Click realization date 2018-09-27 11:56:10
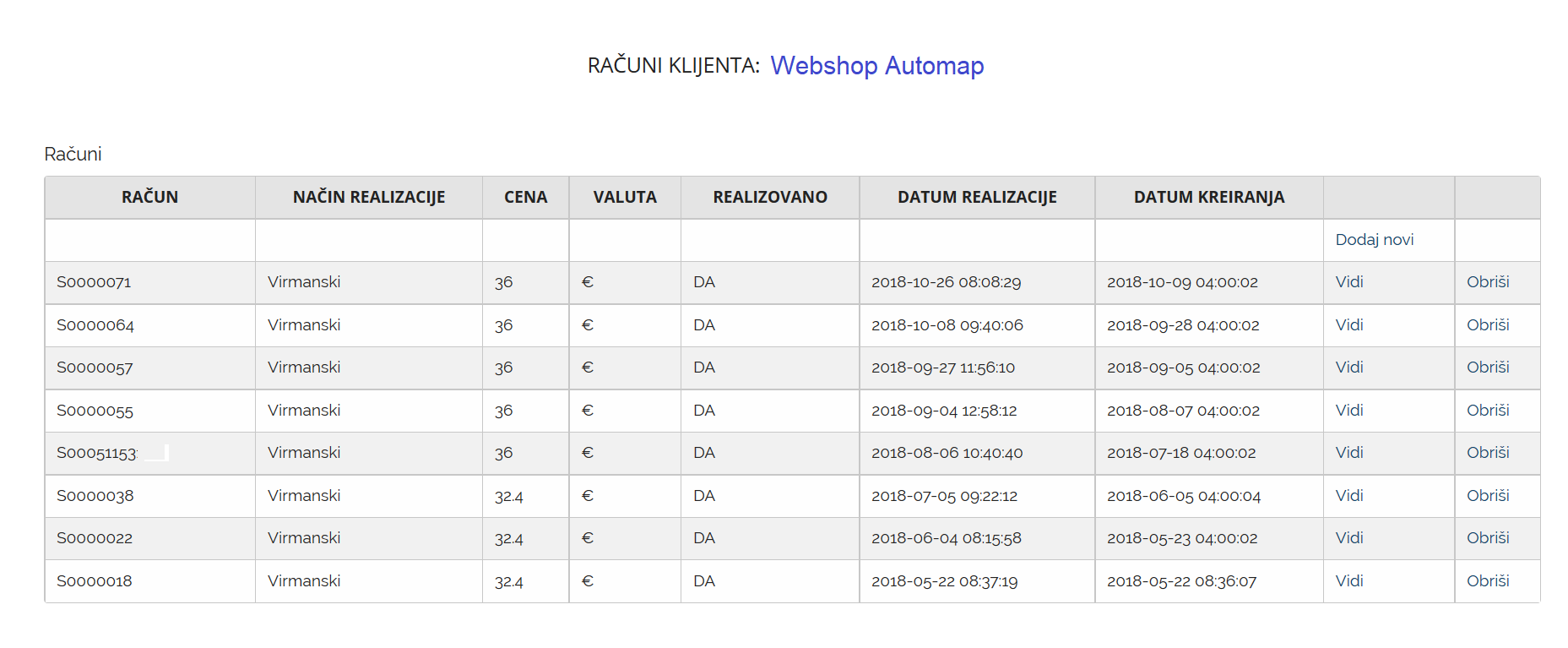The image size is (1568, 648). 943,368
